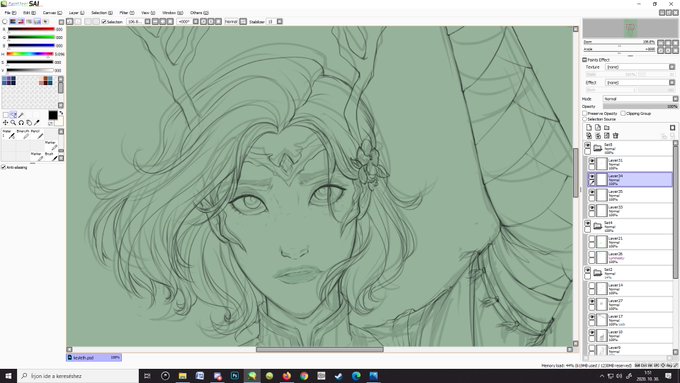680x383 pixels.
Task: Merge the layer down
Action: coord(598,136)
